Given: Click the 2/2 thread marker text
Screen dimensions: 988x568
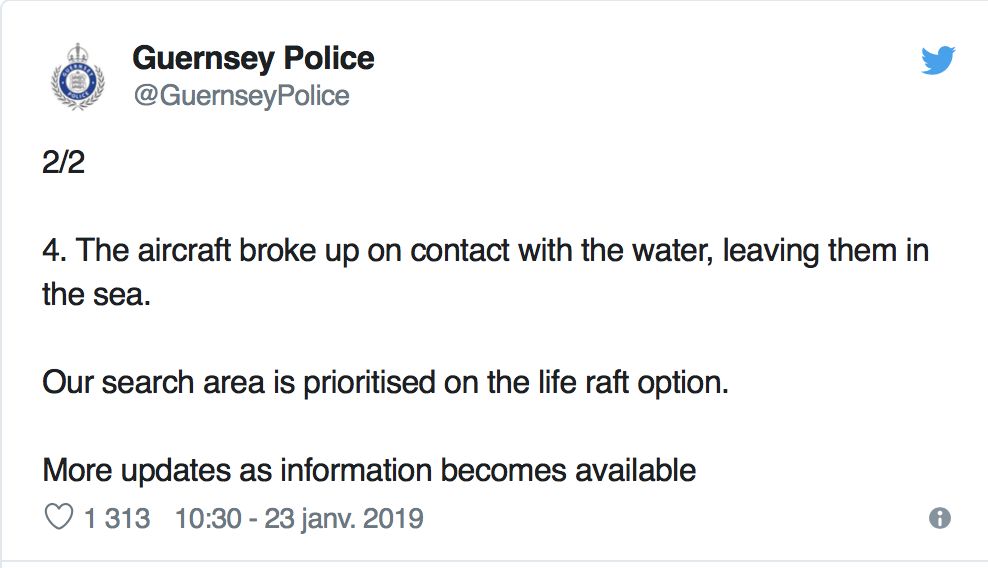Looking at the screenshot, I should point(64,162).
